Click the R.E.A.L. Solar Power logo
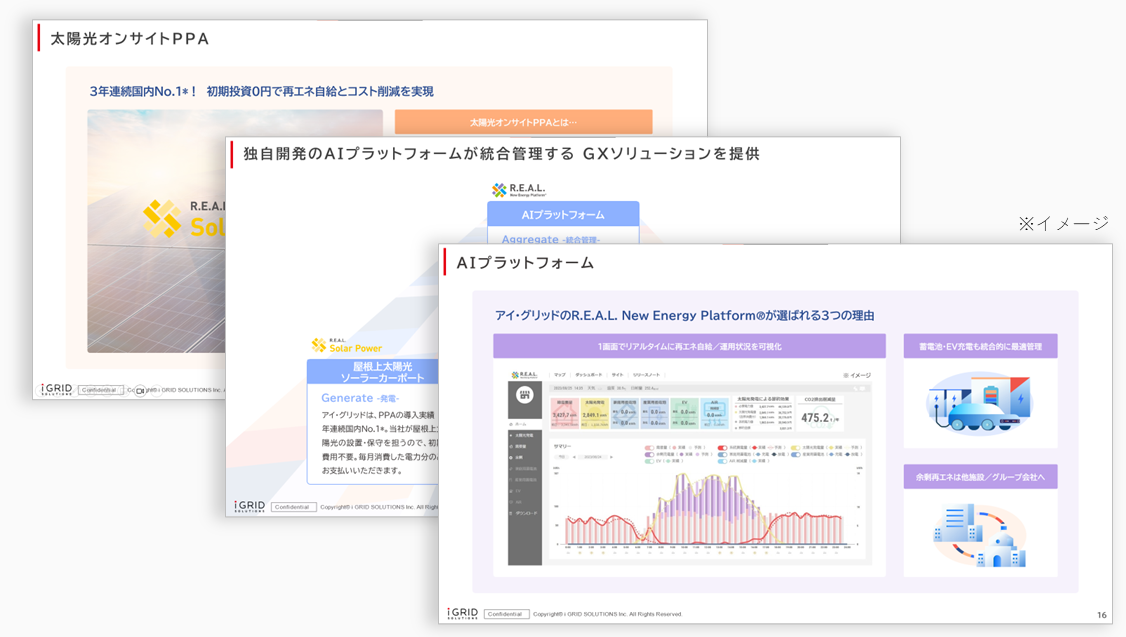1126x637 pixels. (x=346, y=345)
